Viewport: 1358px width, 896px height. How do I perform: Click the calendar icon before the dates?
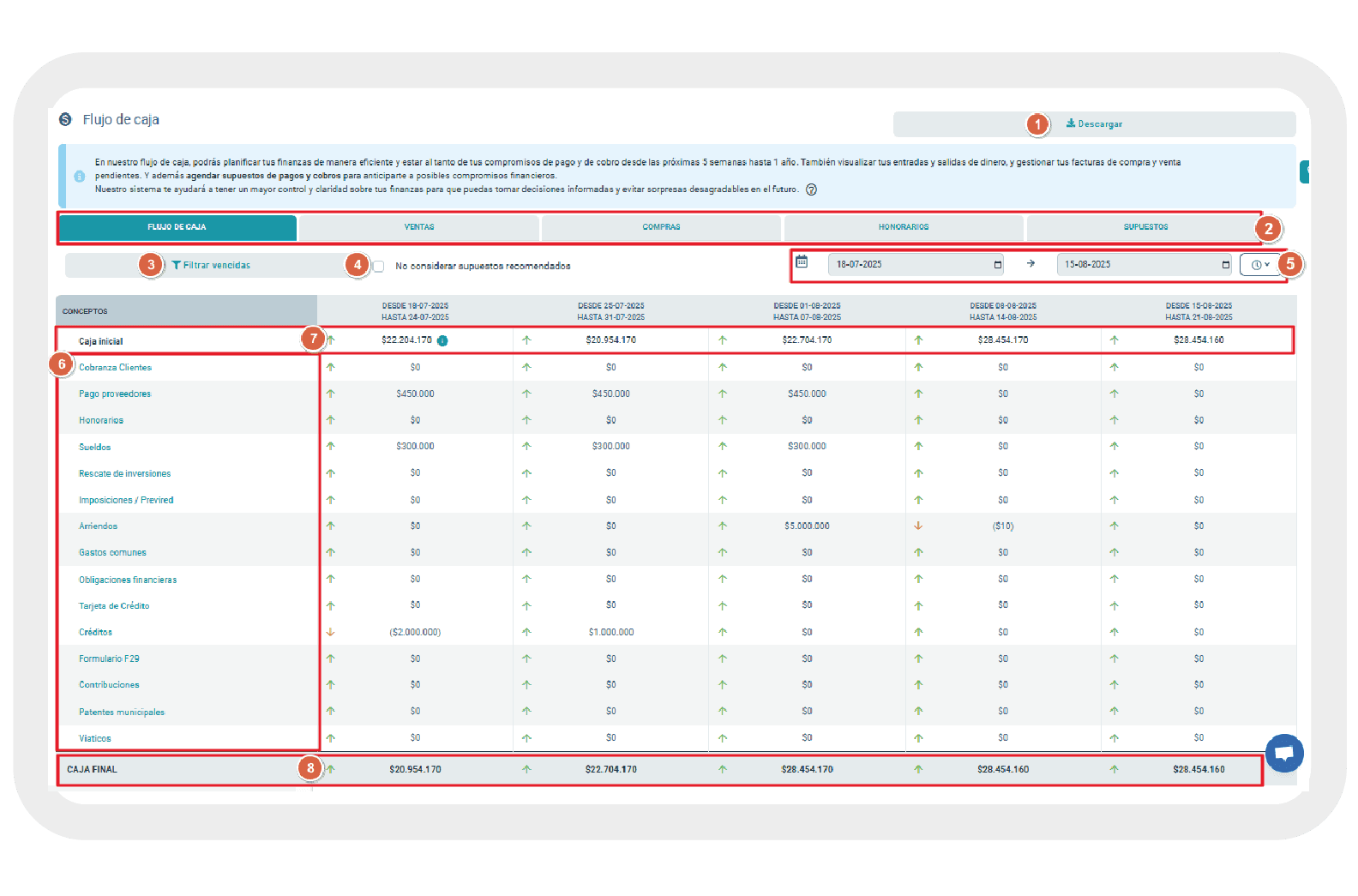[x=802, y=262]
